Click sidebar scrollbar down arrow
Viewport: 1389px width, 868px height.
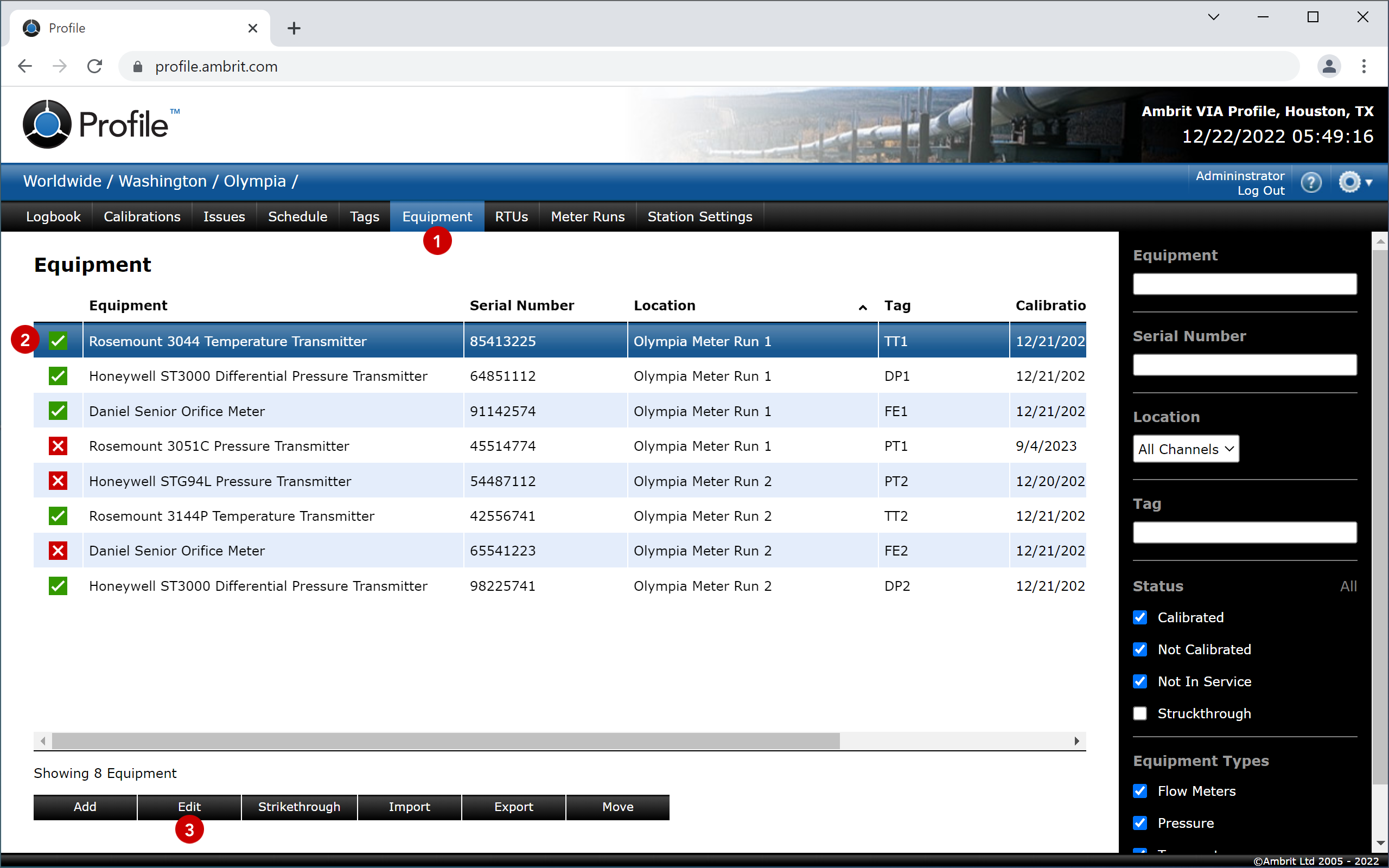click(x=1380, y=843)
